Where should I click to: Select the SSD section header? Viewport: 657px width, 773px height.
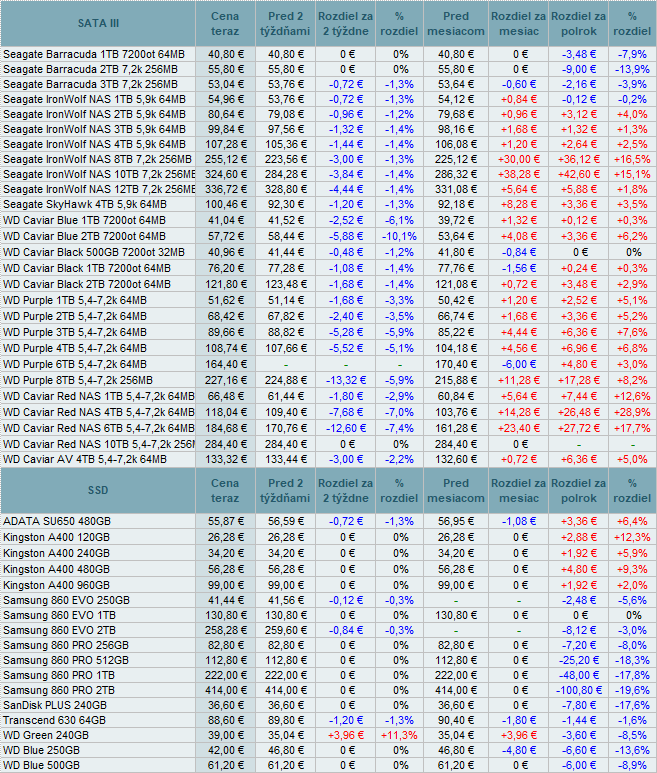(x=98, y=490)
